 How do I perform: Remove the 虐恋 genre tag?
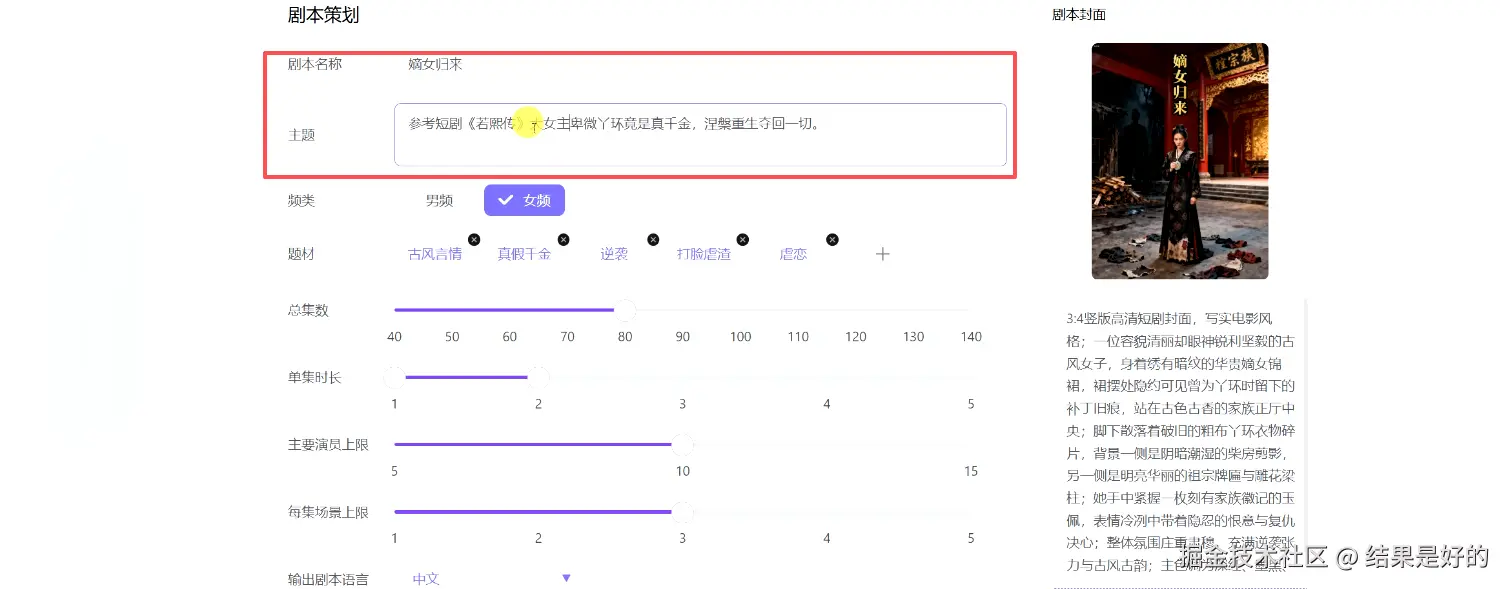tap(832, 240)
